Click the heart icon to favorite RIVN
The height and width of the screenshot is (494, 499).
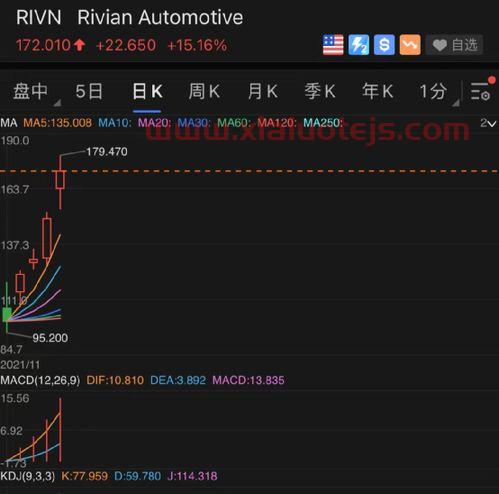pyautogui.click(x=439, y=45)
